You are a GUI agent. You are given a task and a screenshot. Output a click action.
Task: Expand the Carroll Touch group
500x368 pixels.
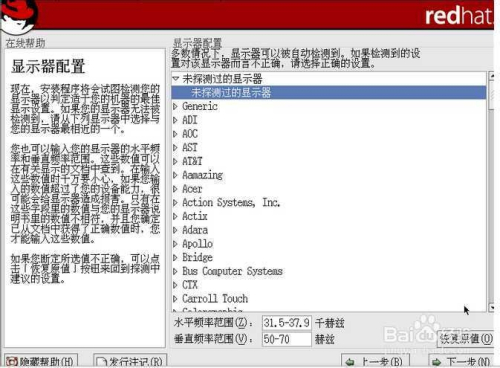[x=175, y=299]
